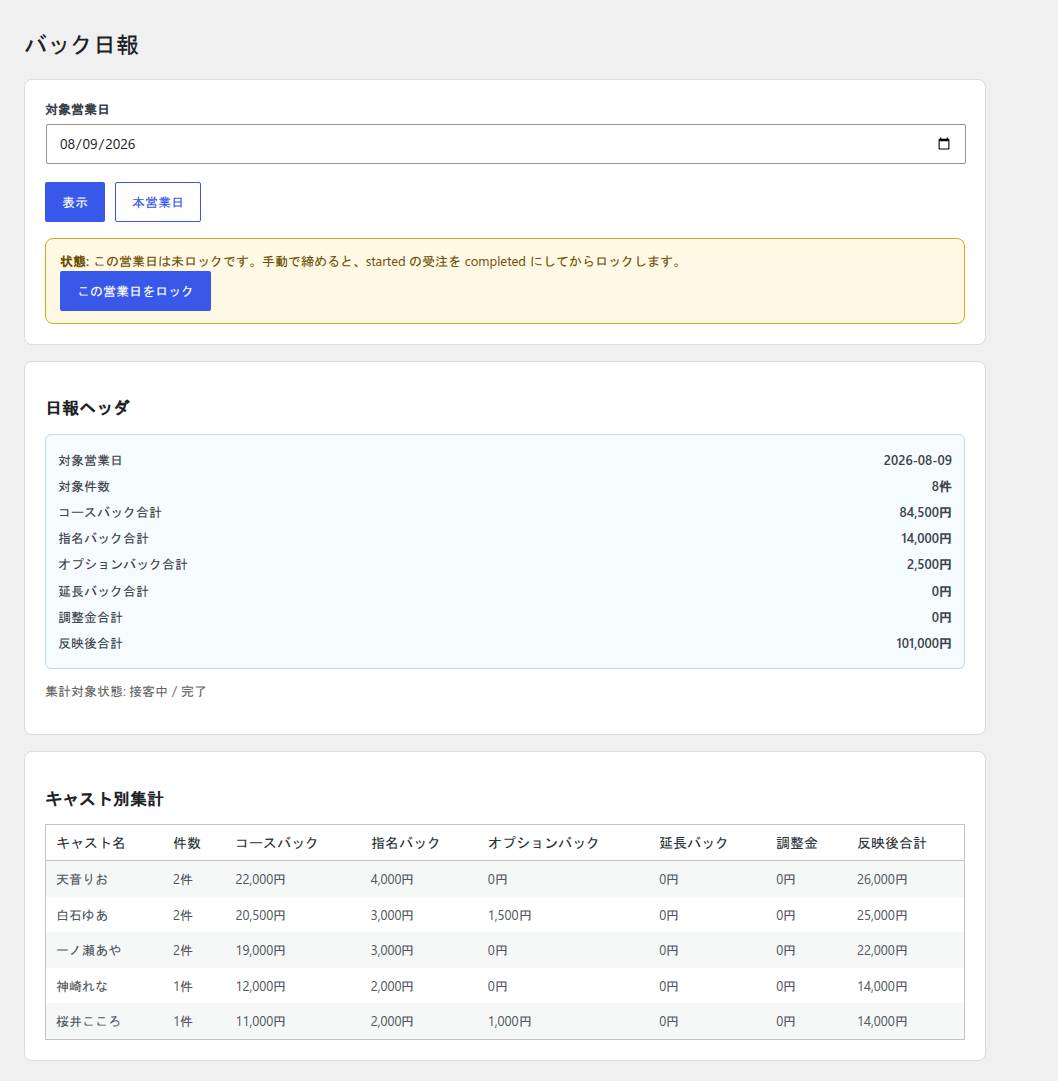Click the 調整金 column header
1058x1081 pixels.
tap(797, 843)
